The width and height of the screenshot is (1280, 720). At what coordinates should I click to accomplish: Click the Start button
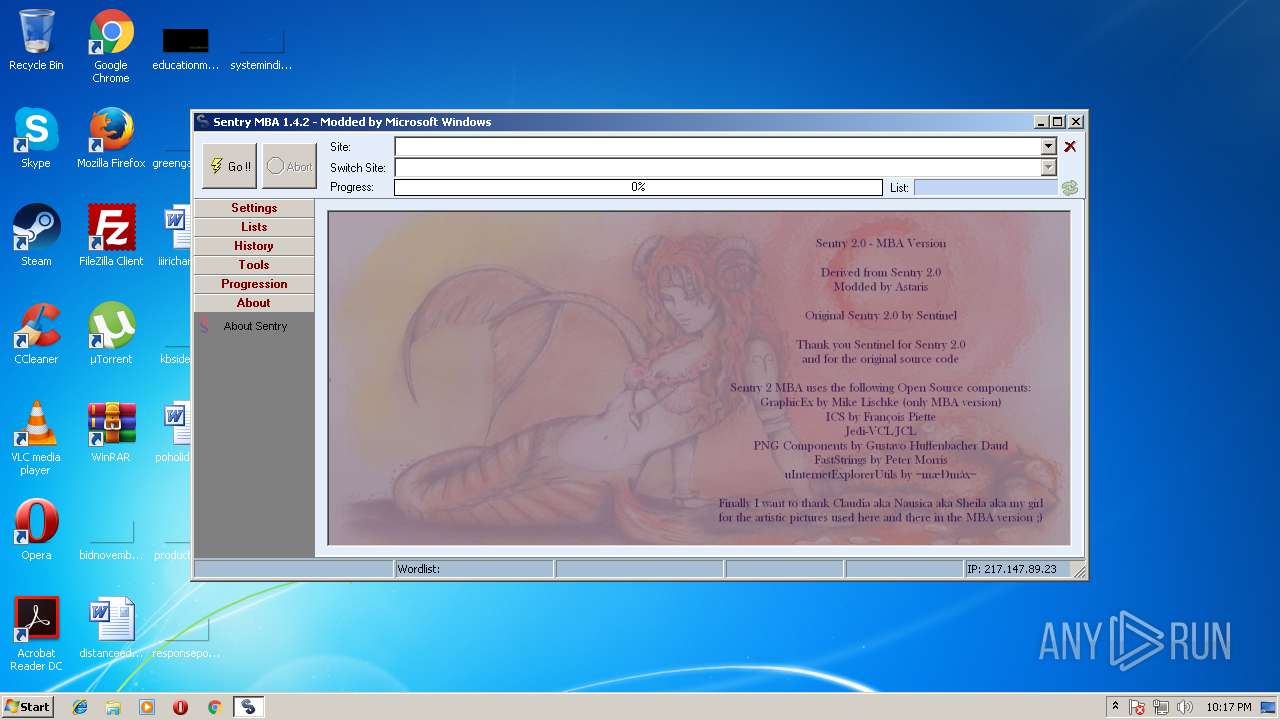pos(28,707)
